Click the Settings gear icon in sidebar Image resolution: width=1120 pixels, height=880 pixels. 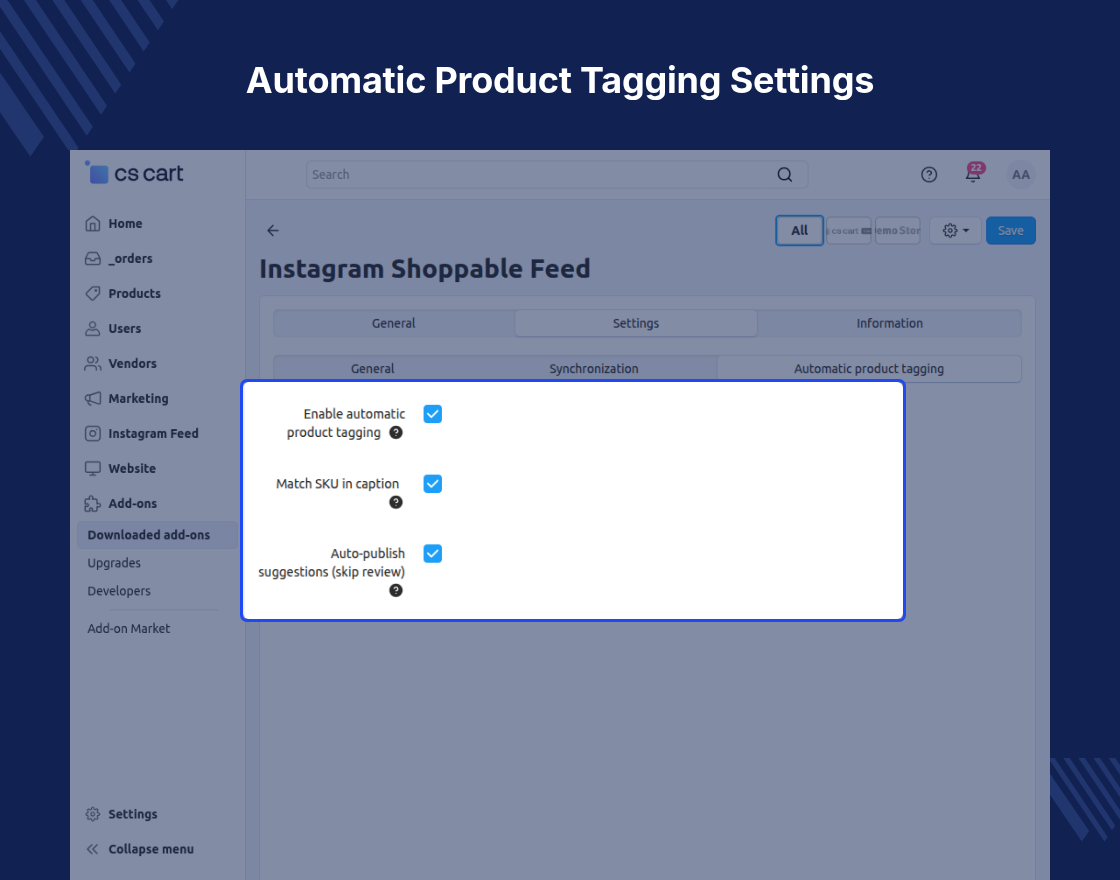point(93,814)
